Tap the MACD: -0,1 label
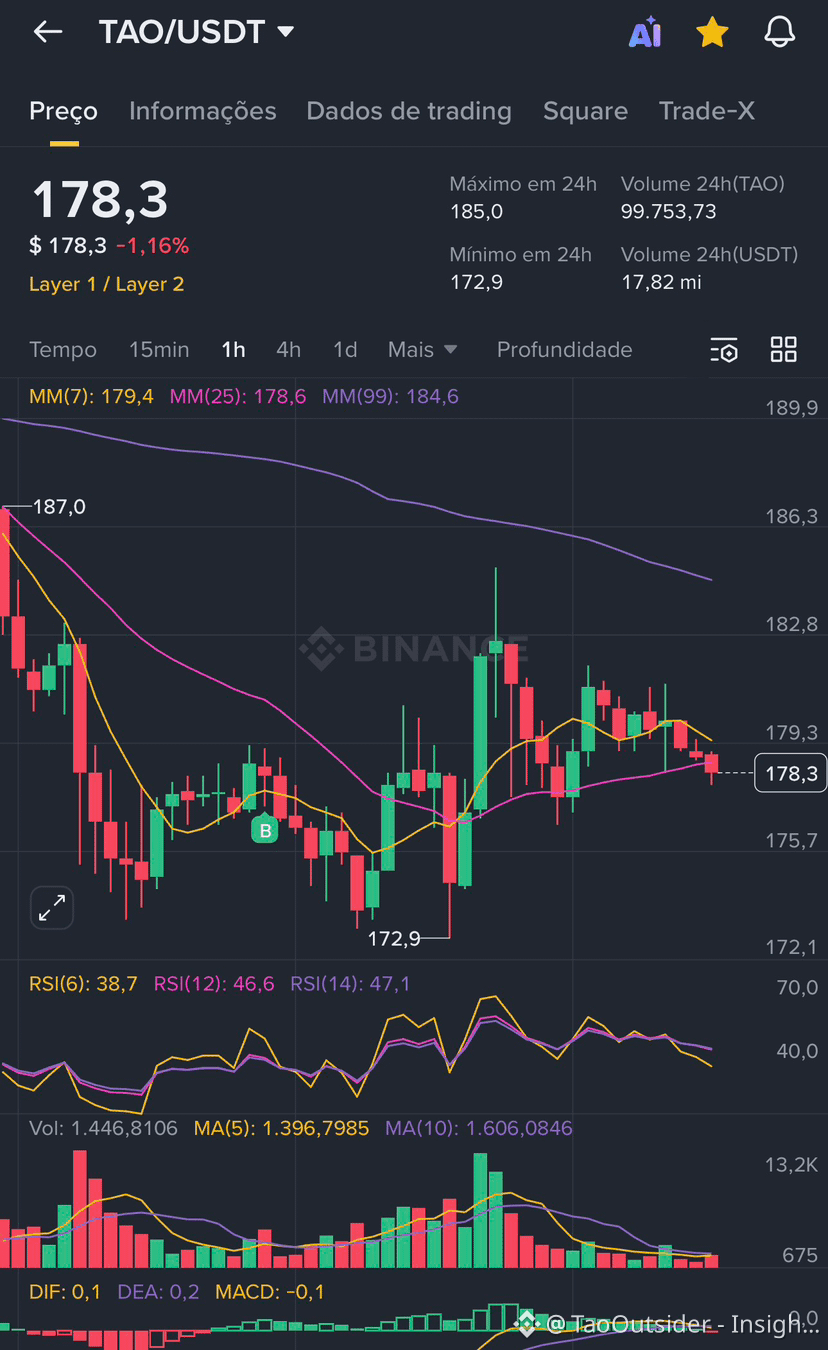This screenshot has height=1350, width=828. click(270, 1292)
